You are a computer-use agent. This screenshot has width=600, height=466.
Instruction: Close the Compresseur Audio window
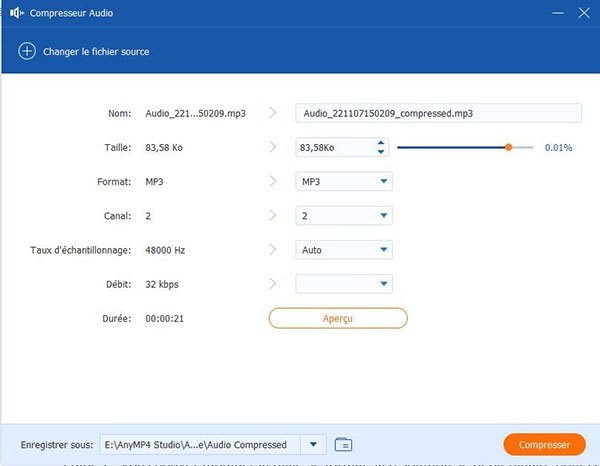click(584, 13)
